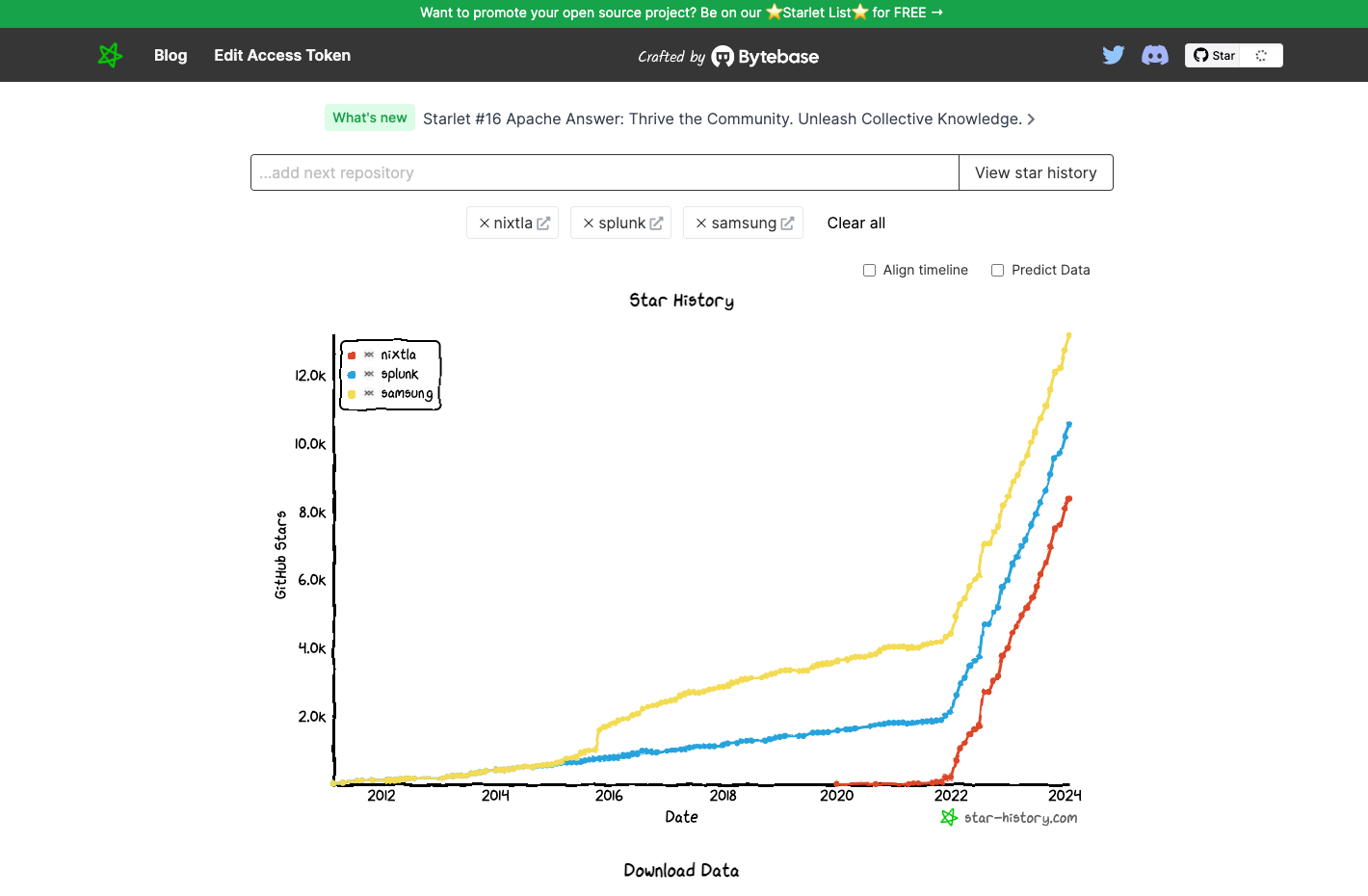Click the samsung chip label text
Image resolution: width=1368 pixels, height=896 pixels.
click(744, 223)
